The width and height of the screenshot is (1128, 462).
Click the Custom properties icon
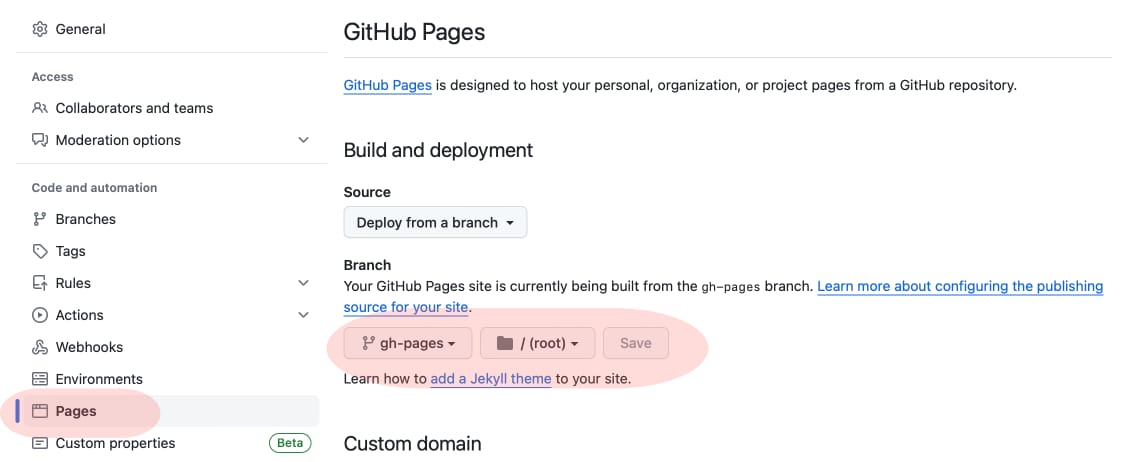coord(40,443)
